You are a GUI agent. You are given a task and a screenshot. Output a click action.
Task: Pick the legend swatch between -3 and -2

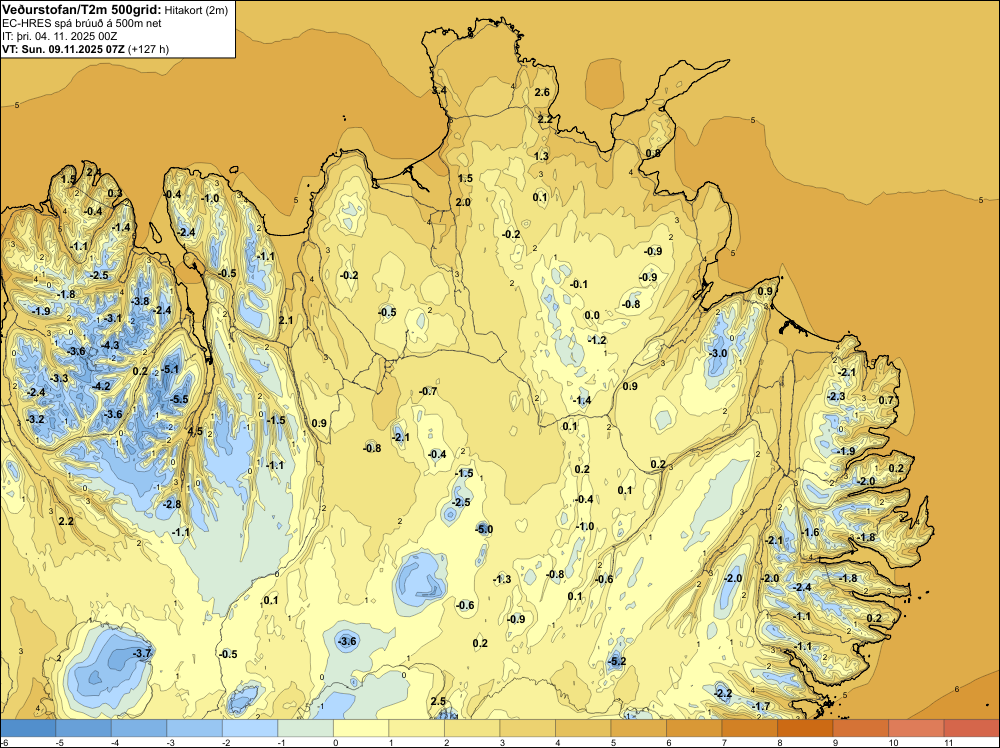click(x=195, y=728)
